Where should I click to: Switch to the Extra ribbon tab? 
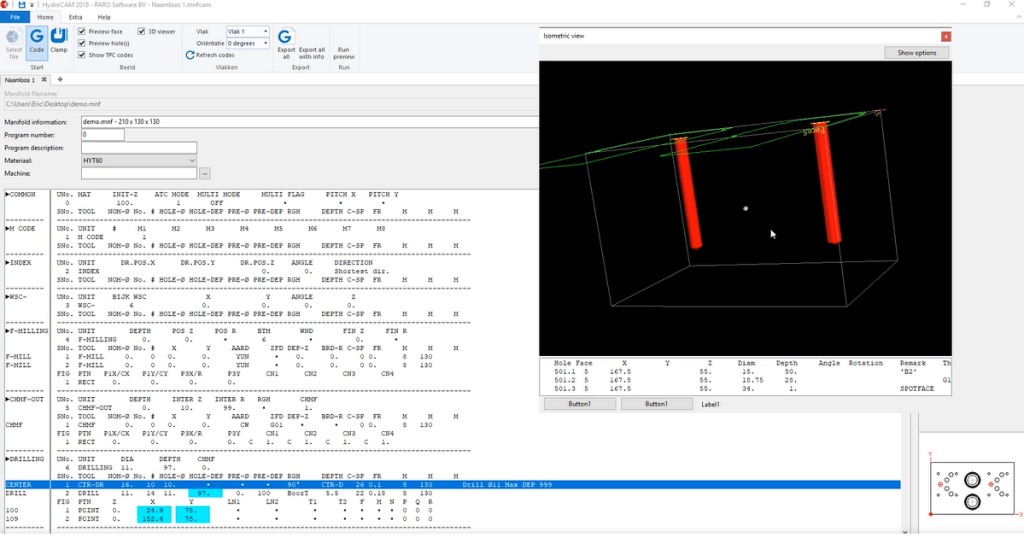click(x=75, y=17)
